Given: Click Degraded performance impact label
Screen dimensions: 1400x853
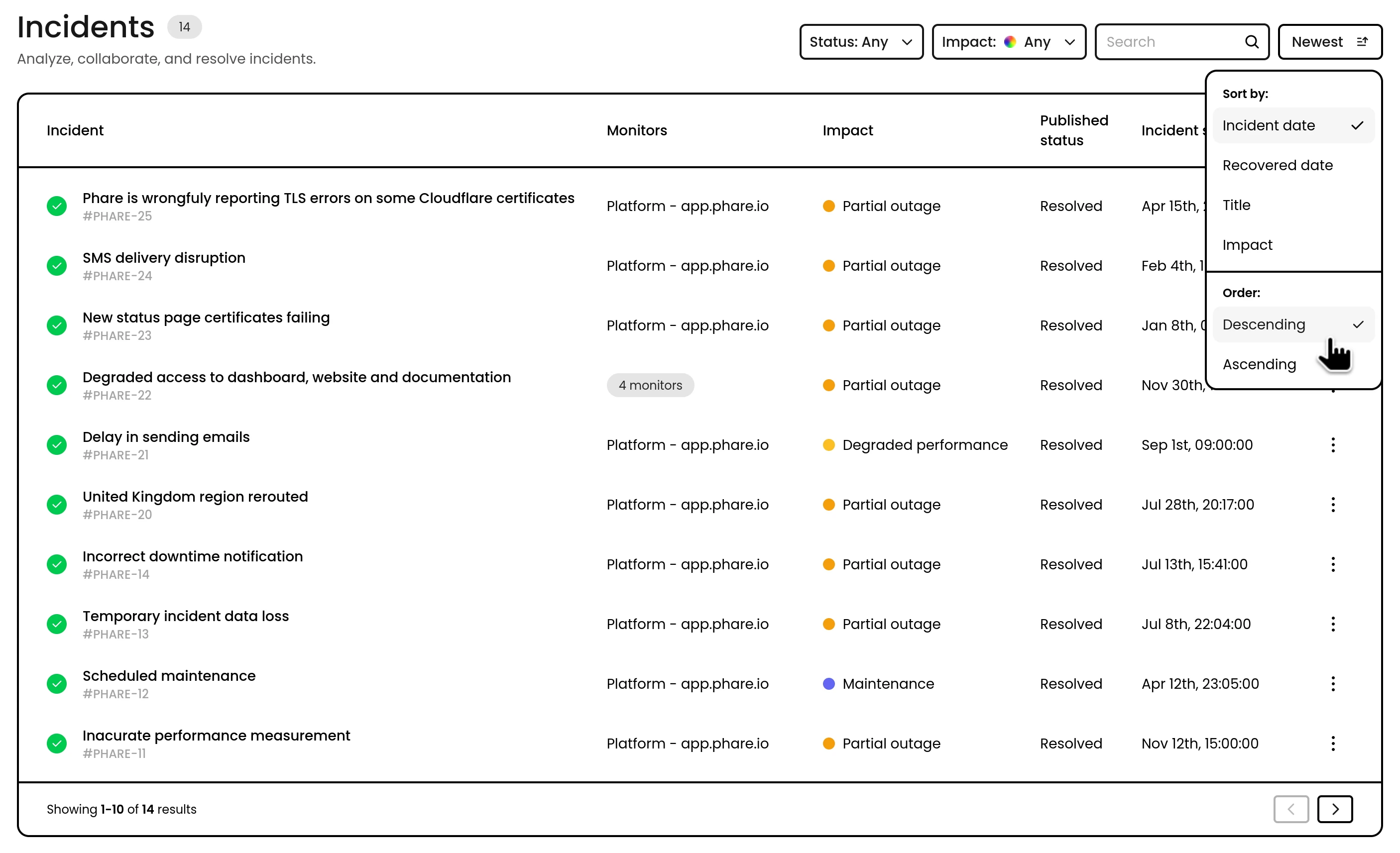Looking at the screenshot, I should (x=925, y=445).
